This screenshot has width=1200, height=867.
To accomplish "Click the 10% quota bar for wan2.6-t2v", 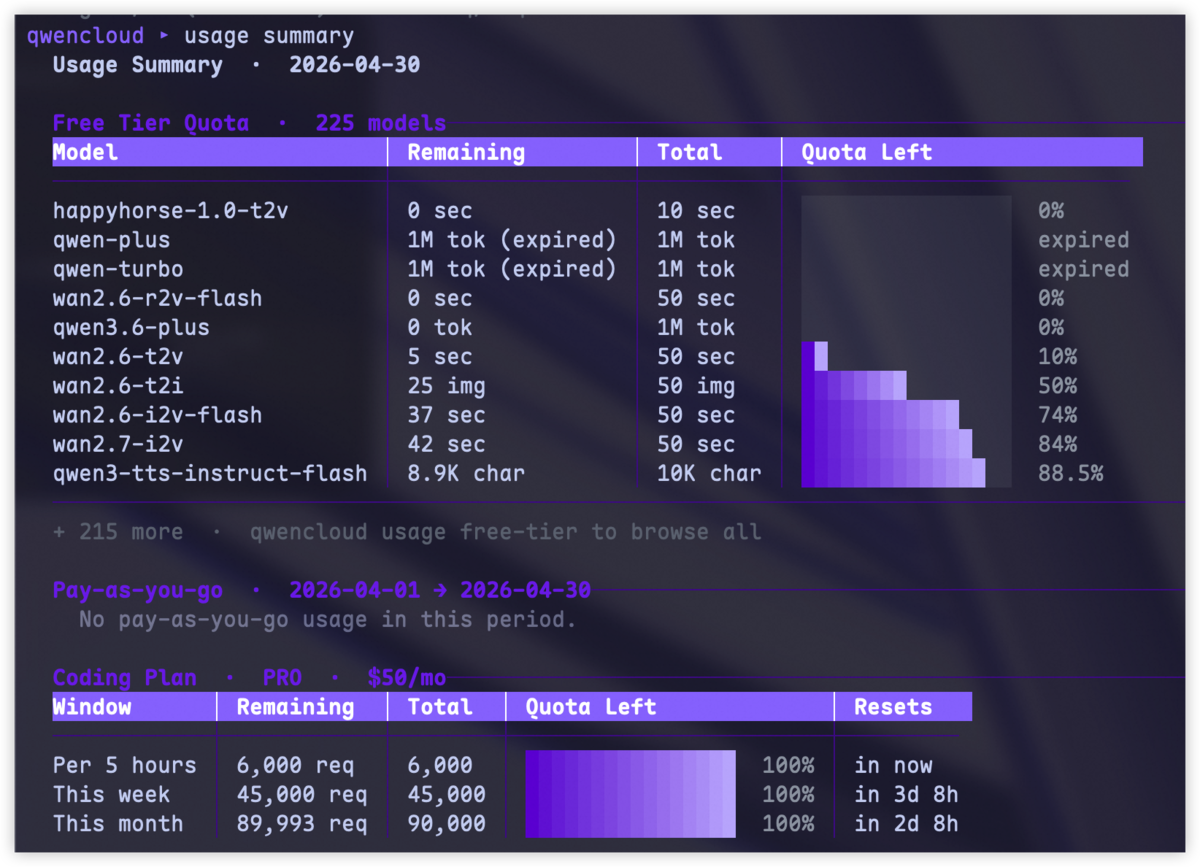I will (815, 357).
